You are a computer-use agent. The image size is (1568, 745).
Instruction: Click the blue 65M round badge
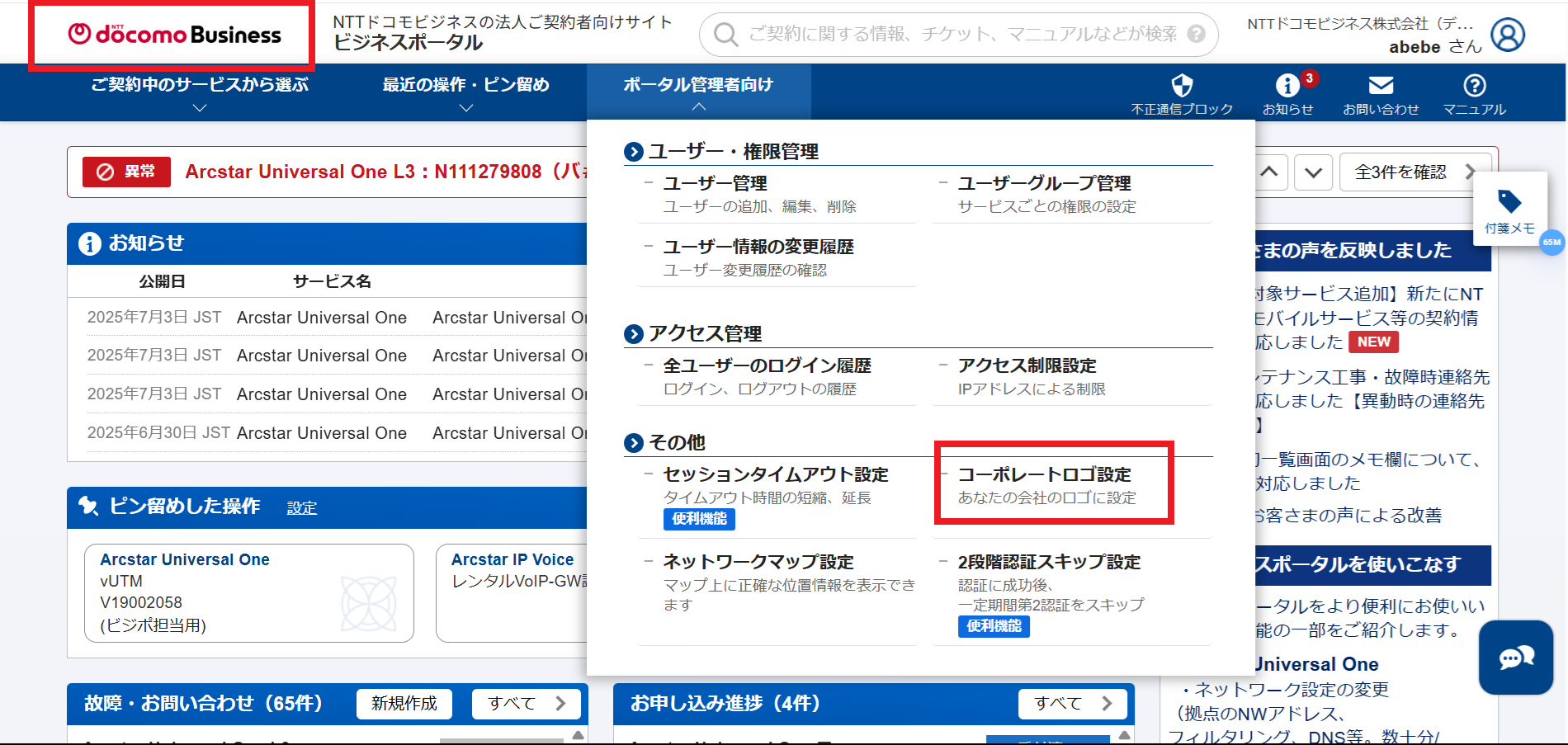(x=1552, y=242)
